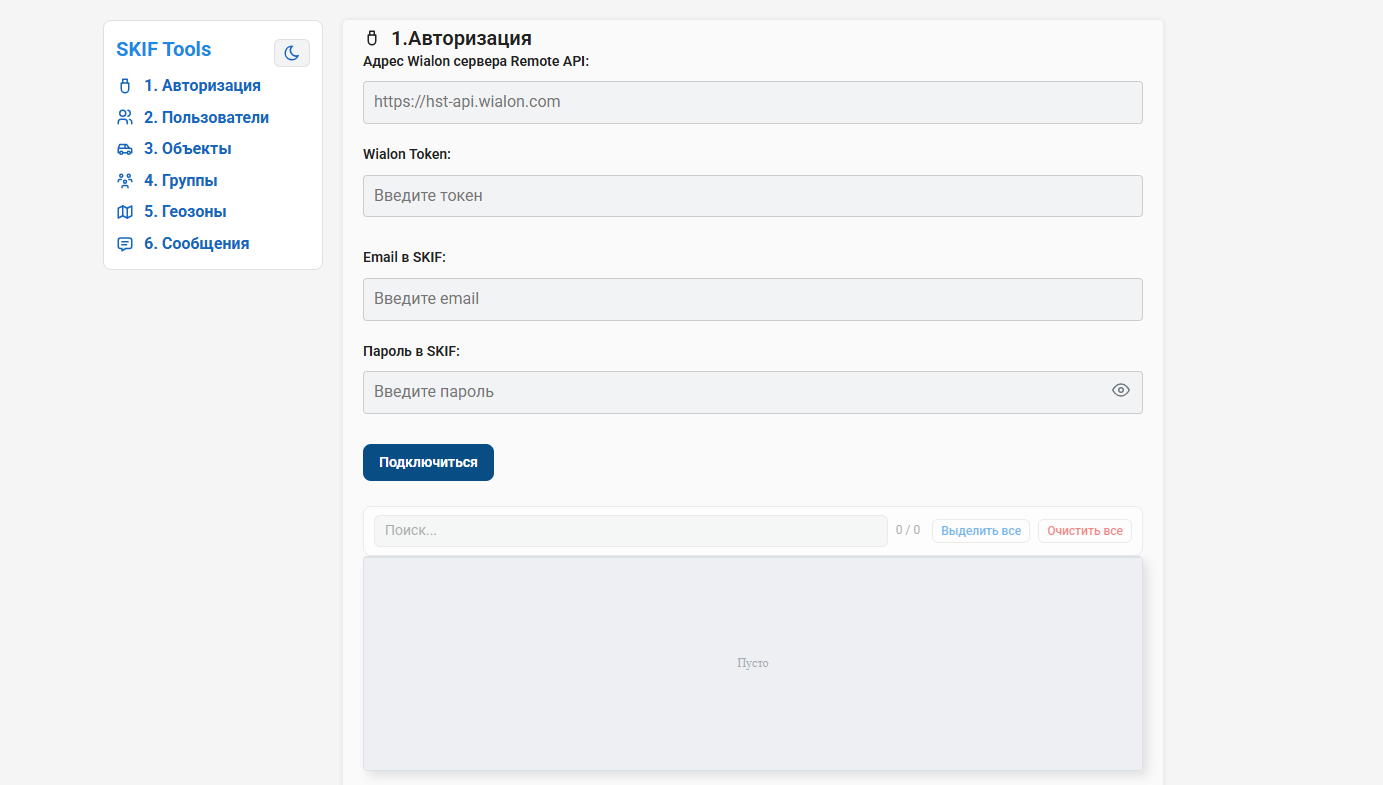This screenshot has height=785, width=1383.
Task: Focus the Wialon server address field
Action: click(753, 102)
